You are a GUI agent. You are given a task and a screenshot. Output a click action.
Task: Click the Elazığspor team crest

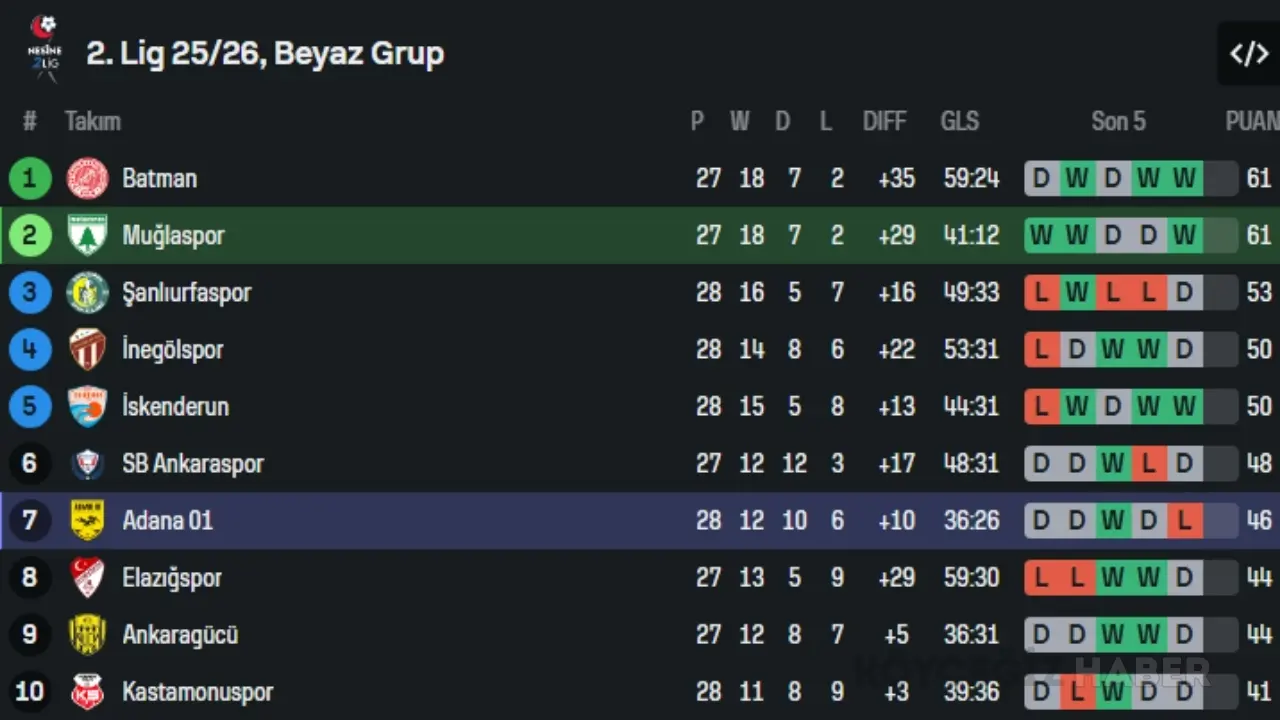(87, 577)
